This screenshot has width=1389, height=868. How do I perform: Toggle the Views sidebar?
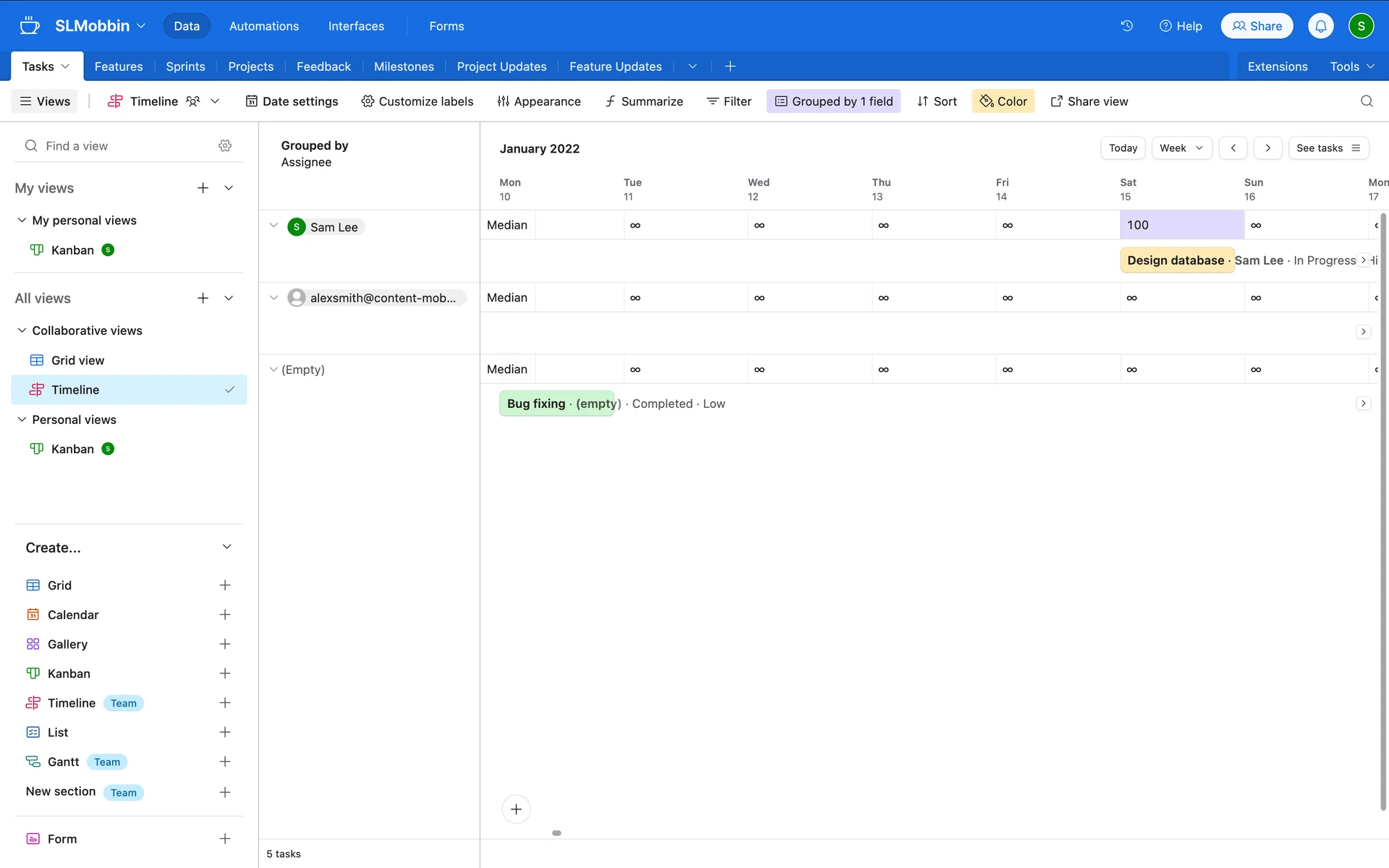(x=45, y=101)
